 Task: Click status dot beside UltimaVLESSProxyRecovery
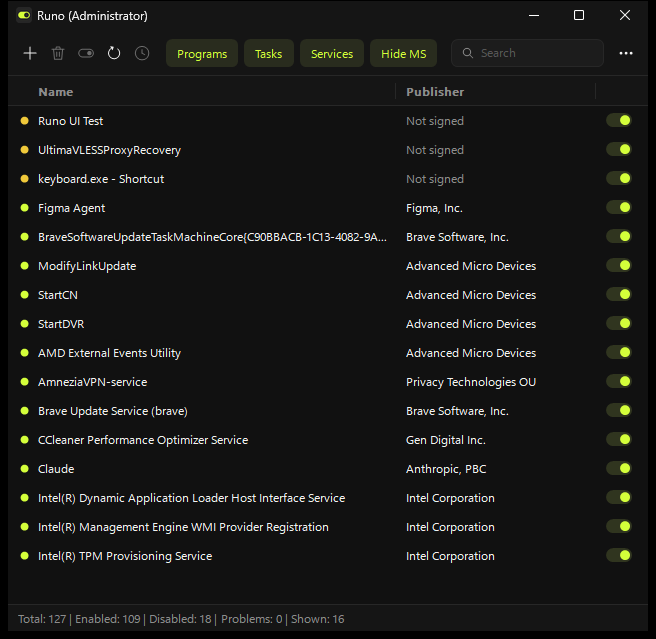25,150
